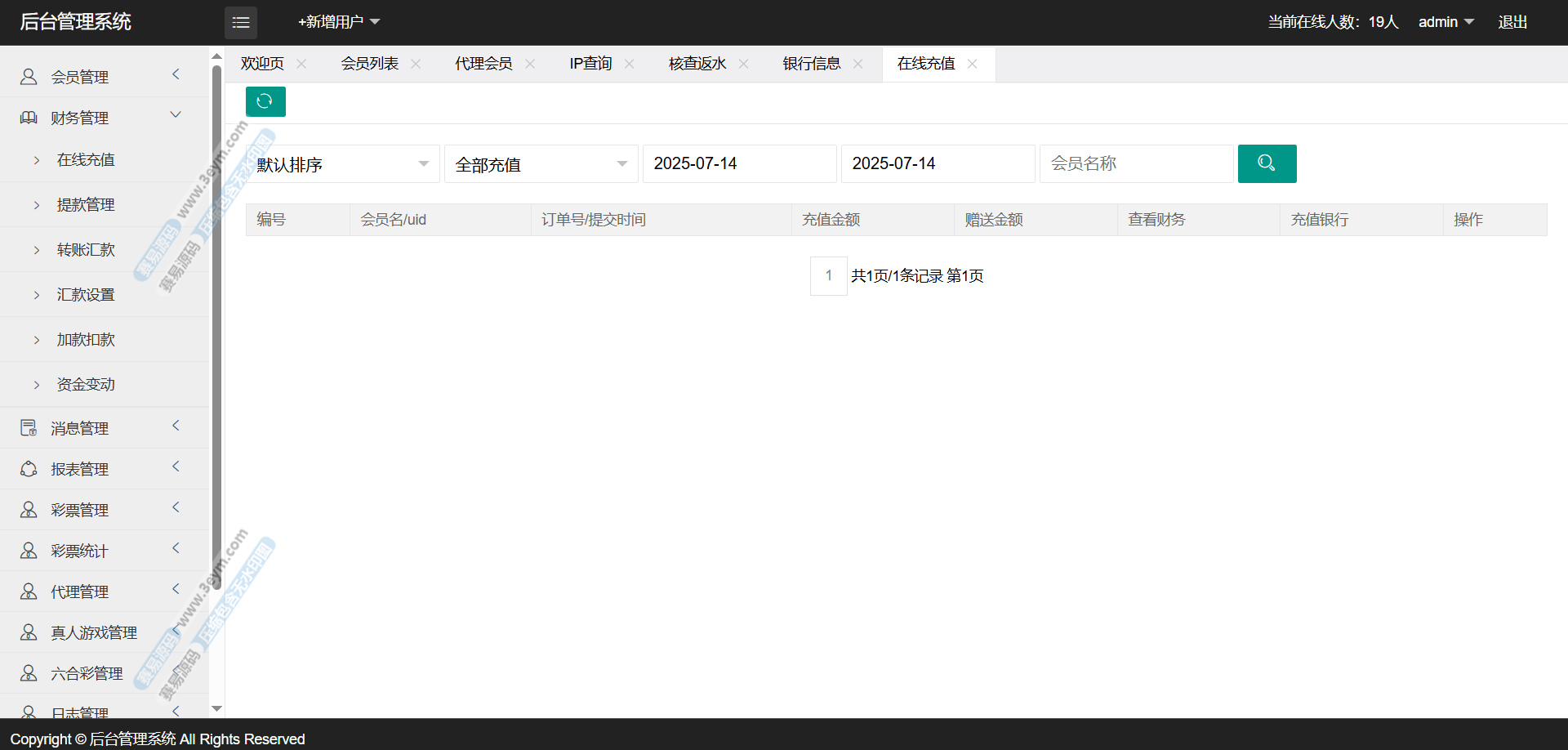Screen dimensions: 1568x750
Task: Click the 退出 logout link
Action: coord(1512,22)
